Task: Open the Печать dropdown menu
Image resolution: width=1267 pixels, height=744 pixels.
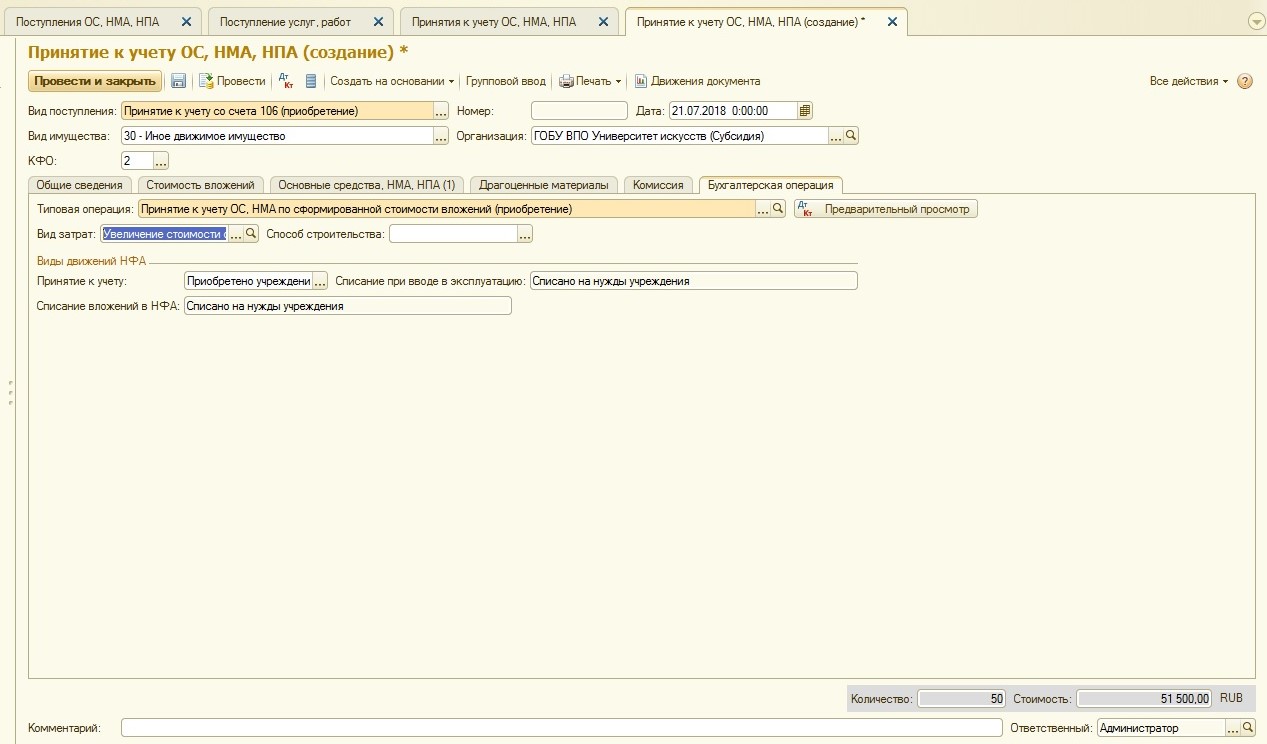Action: 590,81
